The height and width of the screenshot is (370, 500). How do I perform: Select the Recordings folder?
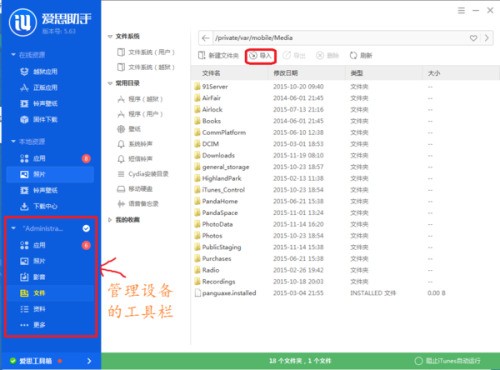215,282
